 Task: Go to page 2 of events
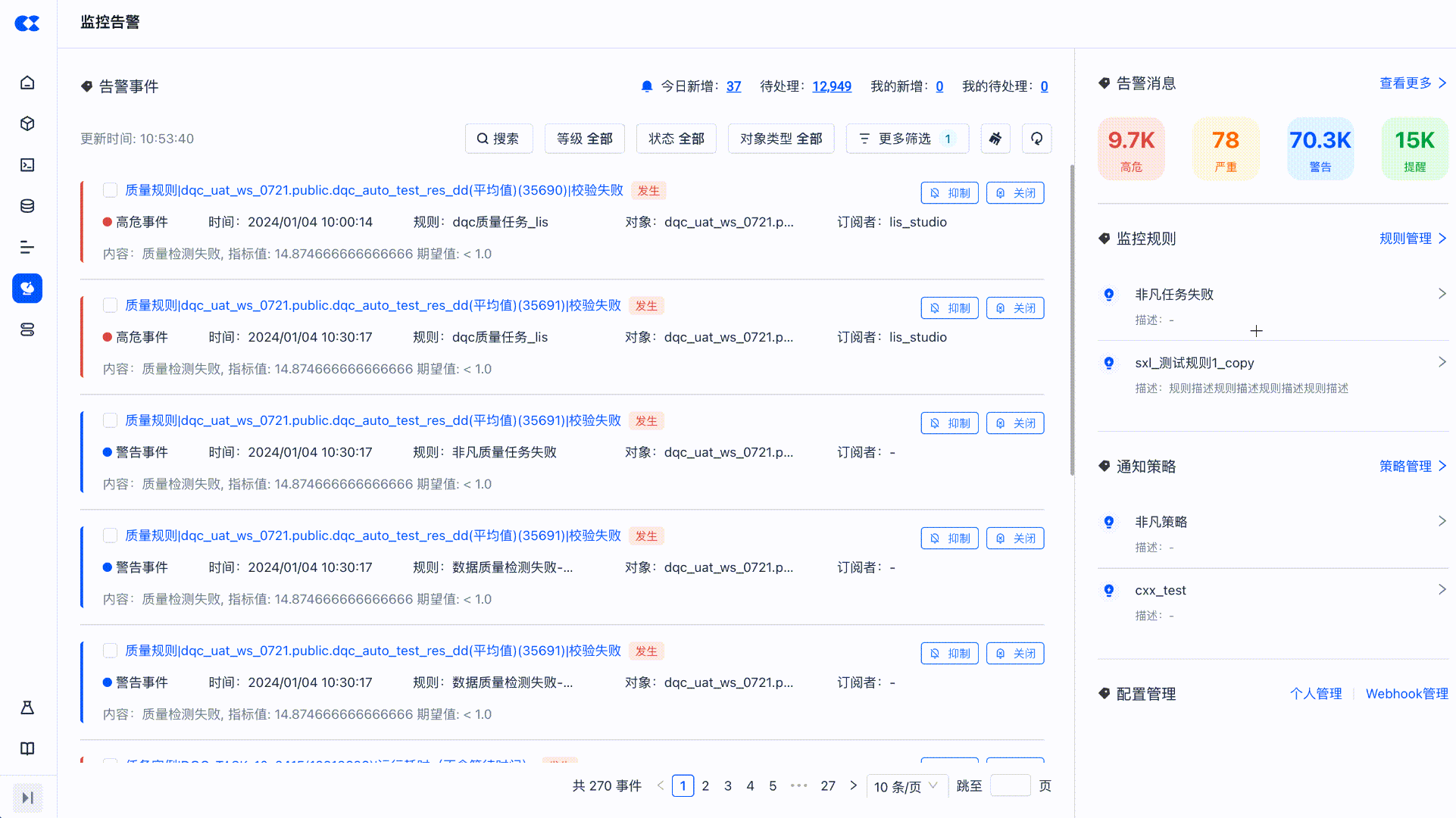705,786
